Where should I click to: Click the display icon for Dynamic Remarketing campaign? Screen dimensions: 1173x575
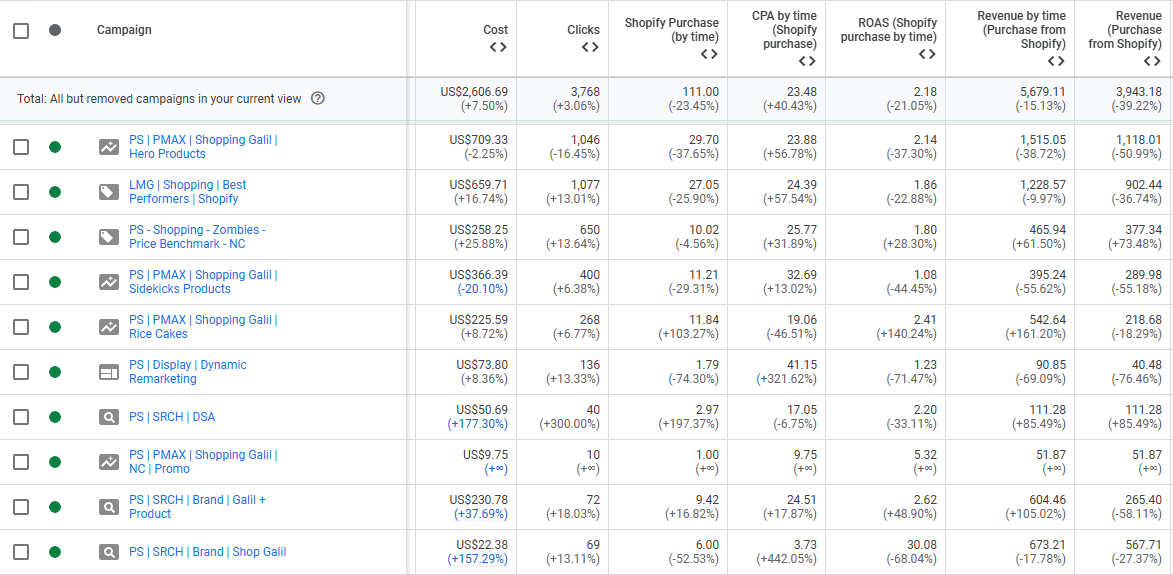pos(109,372)
